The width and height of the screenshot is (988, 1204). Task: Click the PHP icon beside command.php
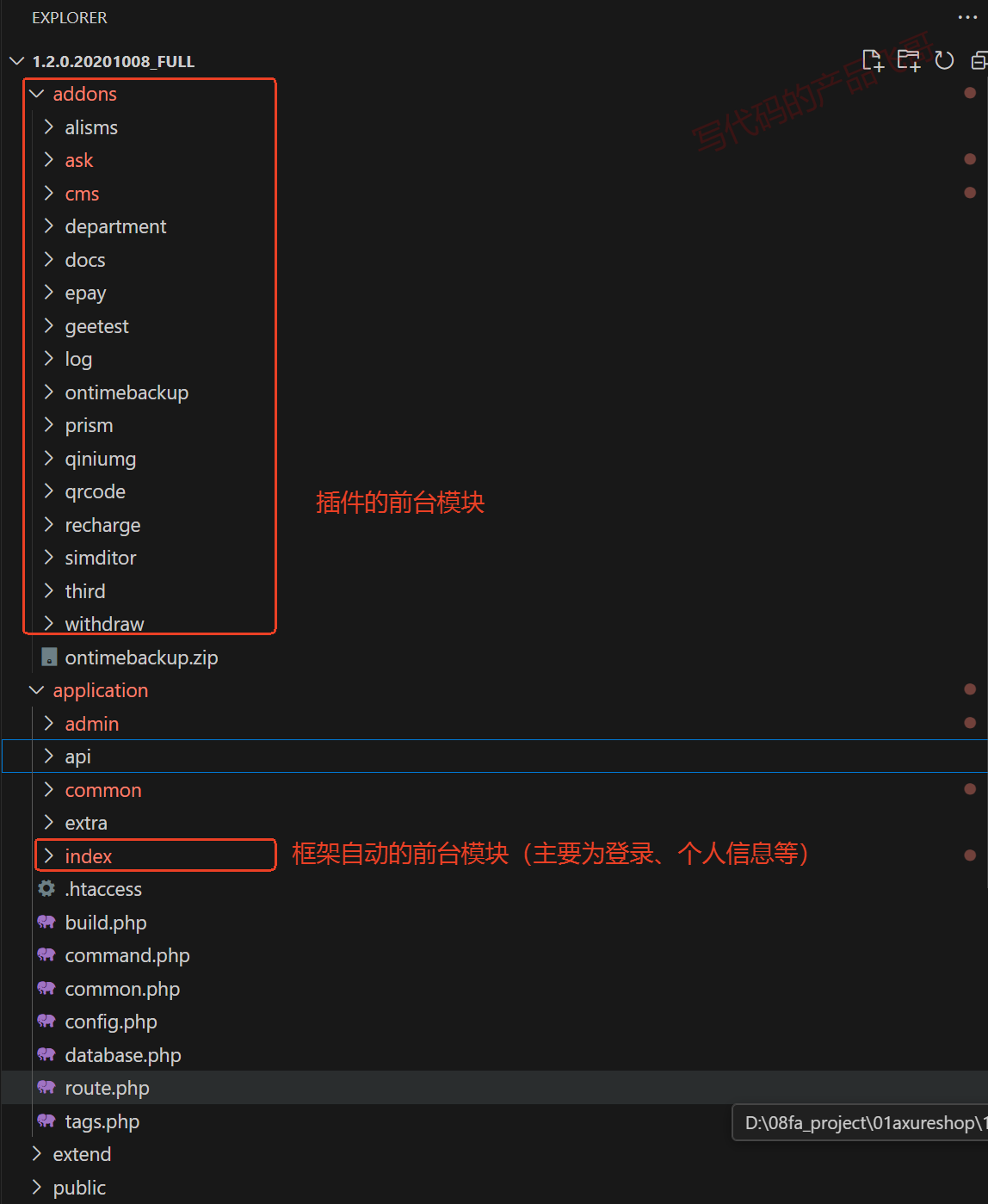tap(46, 954)
